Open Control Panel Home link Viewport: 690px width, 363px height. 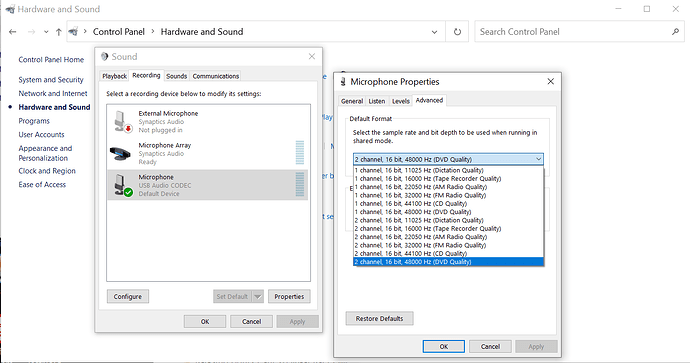click(51, 59)
